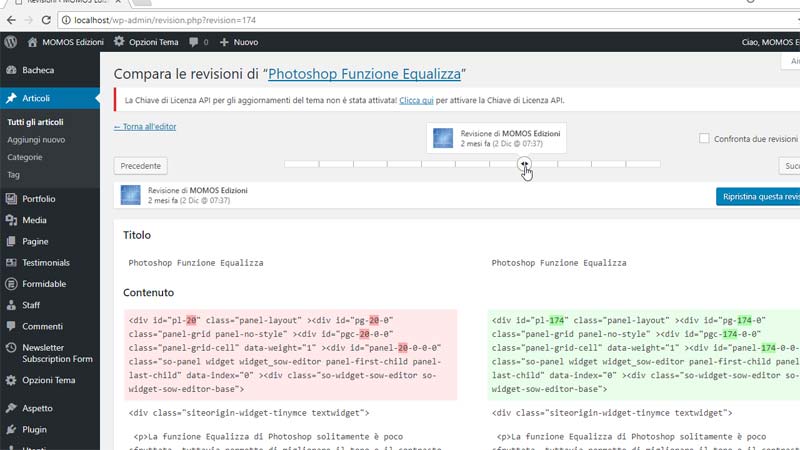
Task: Select Tutti gli articoli submenu
Action: pyautogui.click(x=35, y=122)
